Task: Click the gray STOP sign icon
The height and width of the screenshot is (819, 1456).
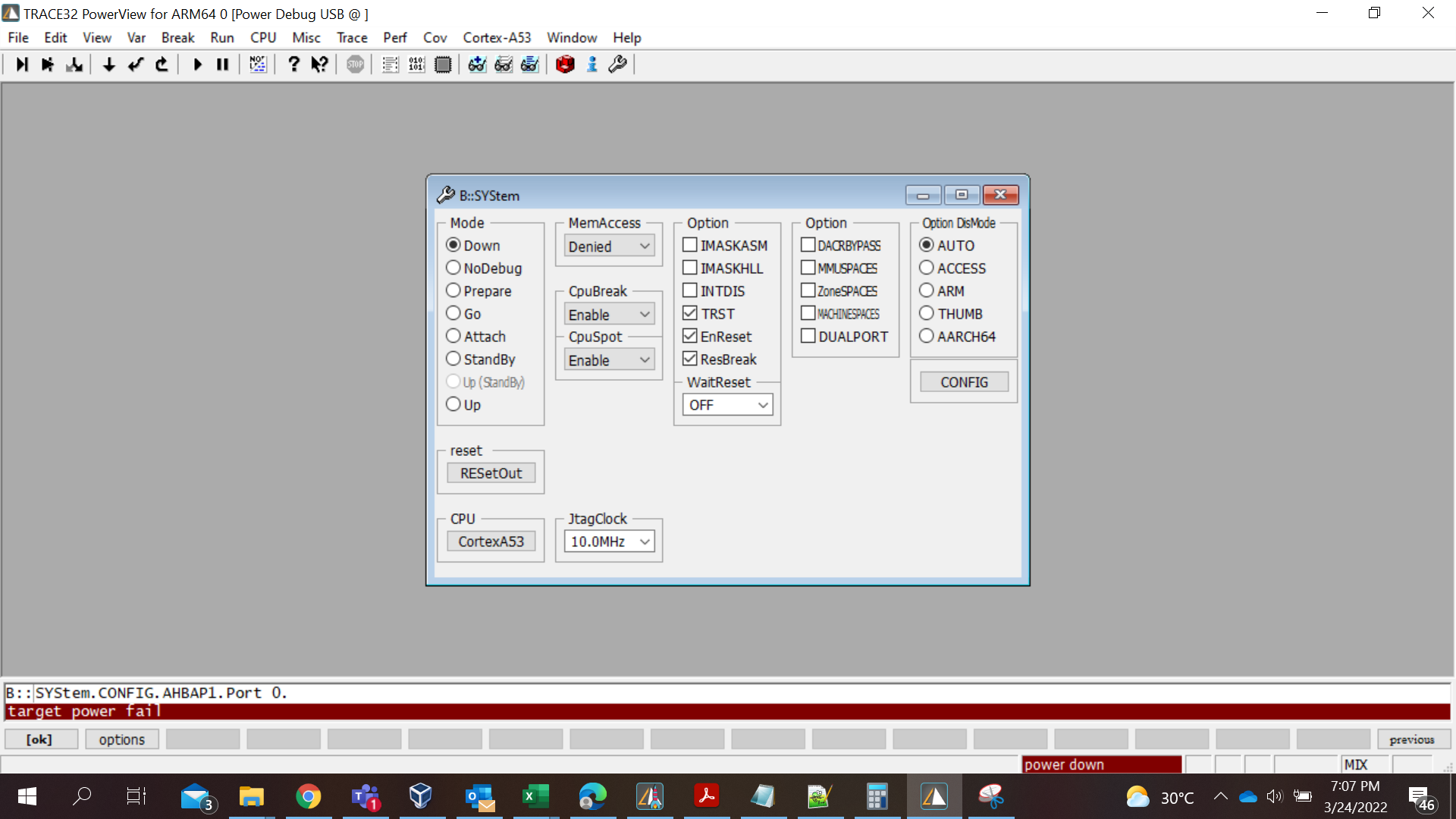Action: pos(355,64)
